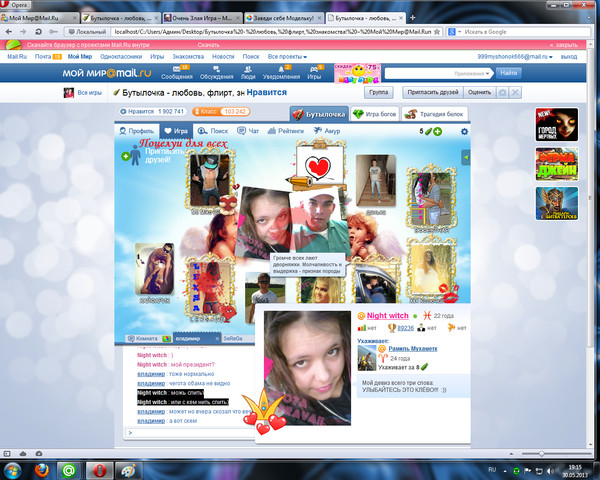Open the Поиск tab in game
This screenshot has height=480, width=600.
[x=213, y=131]
